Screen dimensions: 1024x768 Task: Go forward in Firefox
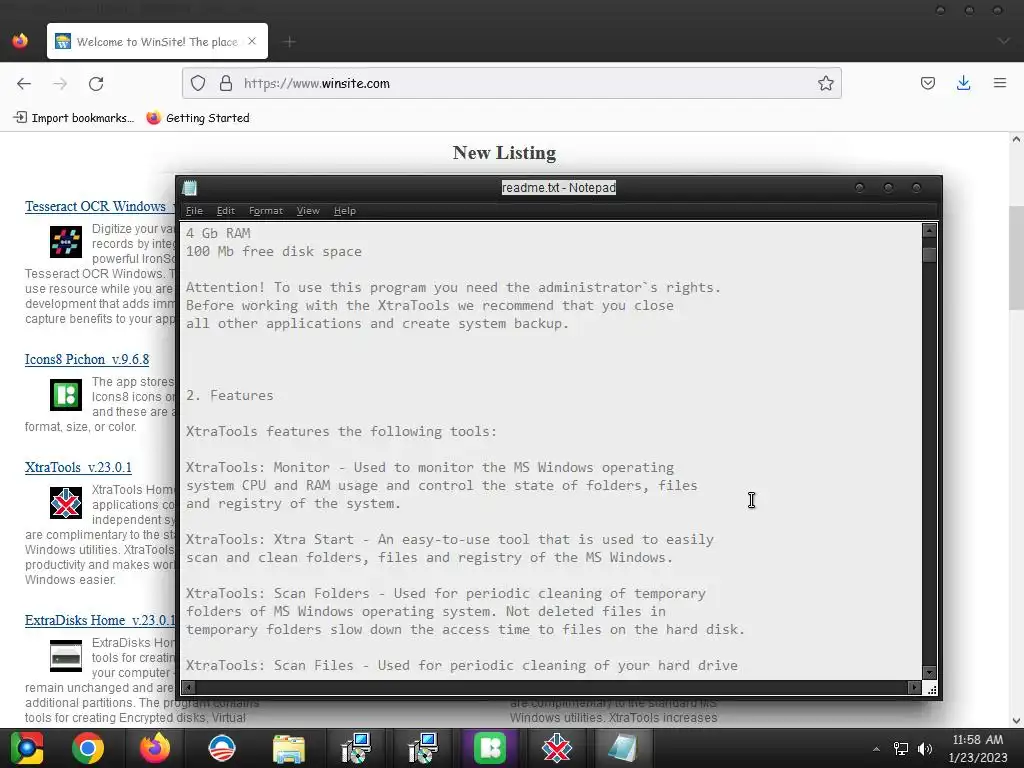pyautogui.click(x=60, y=84)
